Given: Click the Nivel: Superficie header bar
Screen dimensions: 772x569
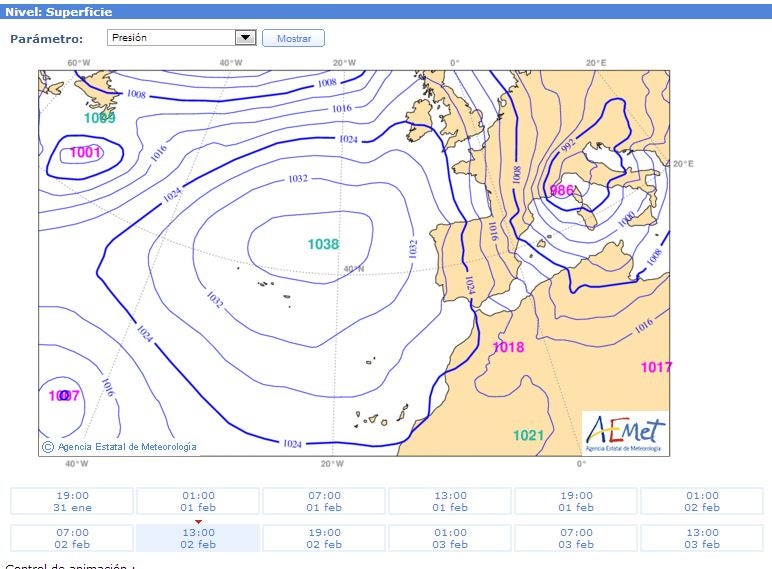Looking at the screenshot, I should click(x=386, y=12).
